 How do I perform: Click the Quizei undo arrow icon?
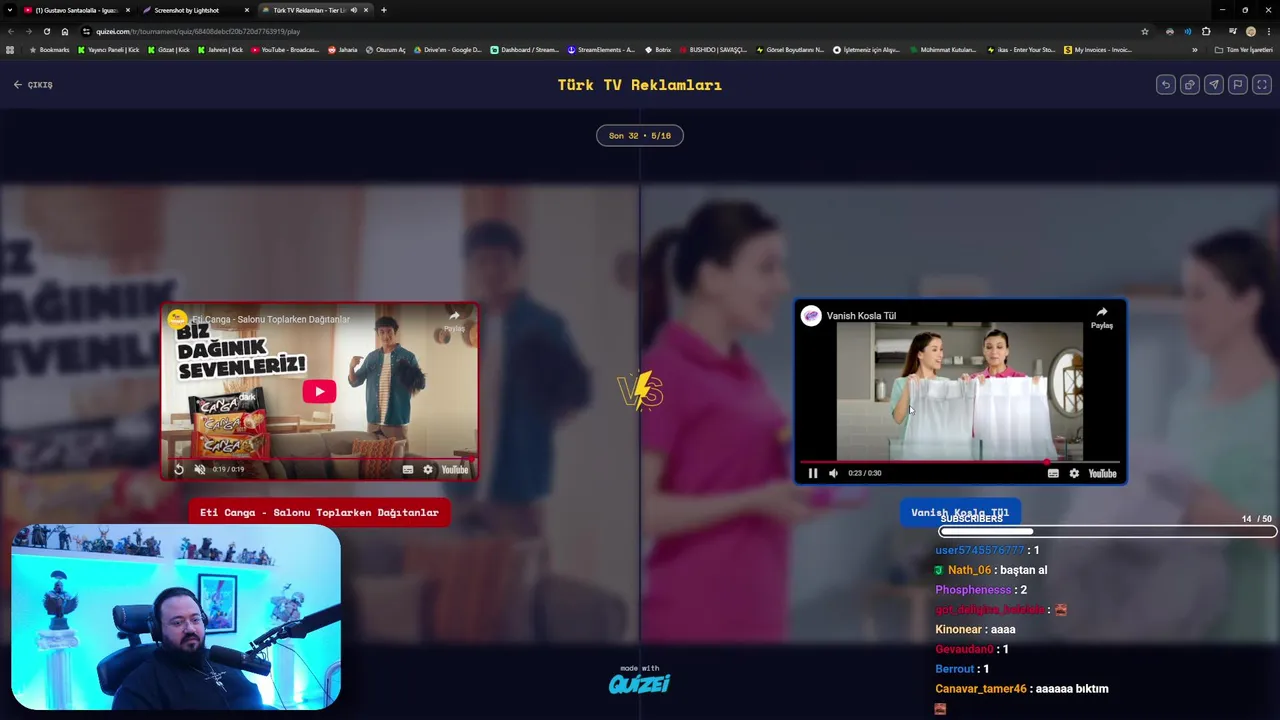[x=1166, y=85]
